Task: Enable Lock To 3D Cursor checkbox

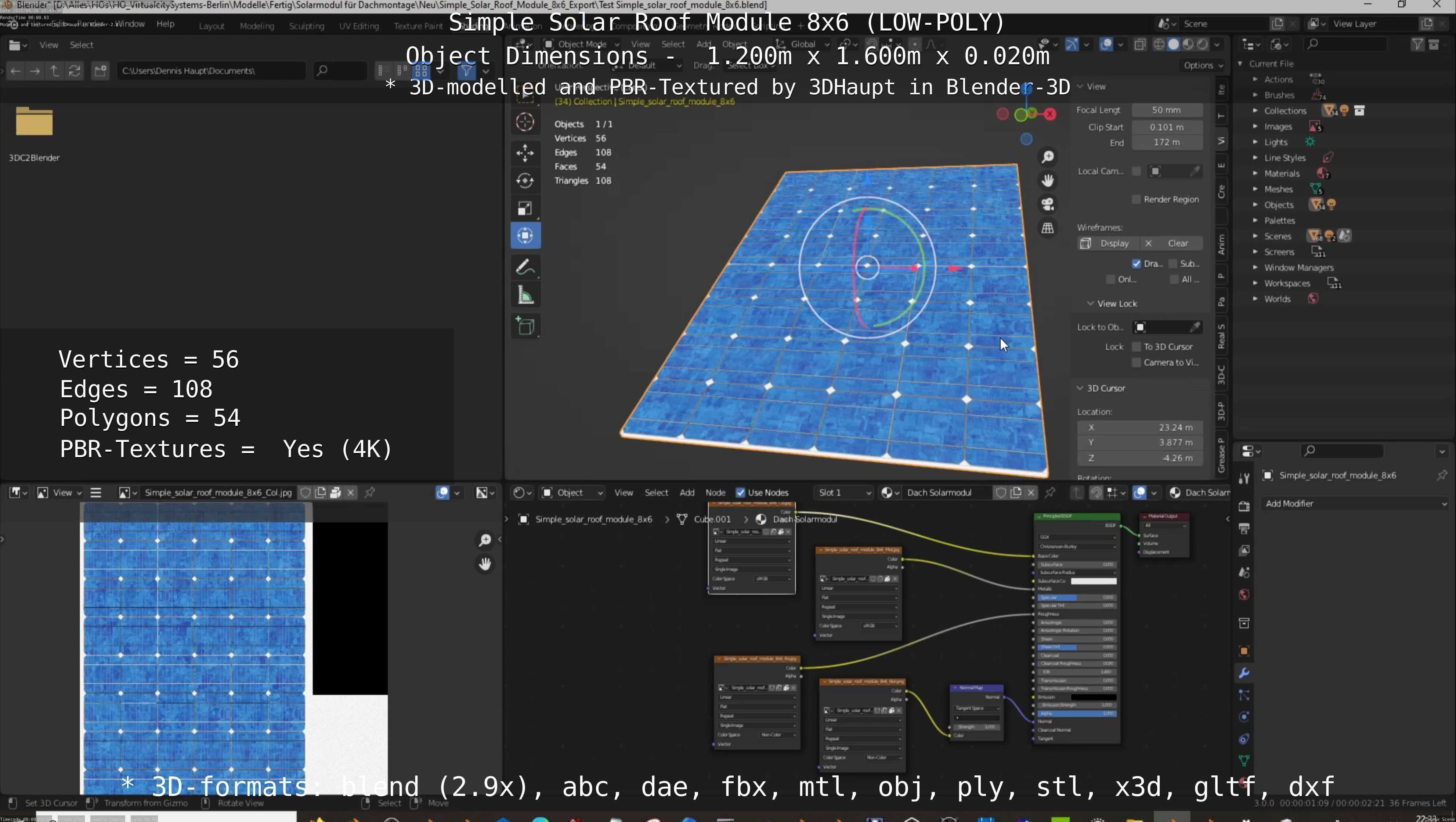Action: click(1136, 347)
